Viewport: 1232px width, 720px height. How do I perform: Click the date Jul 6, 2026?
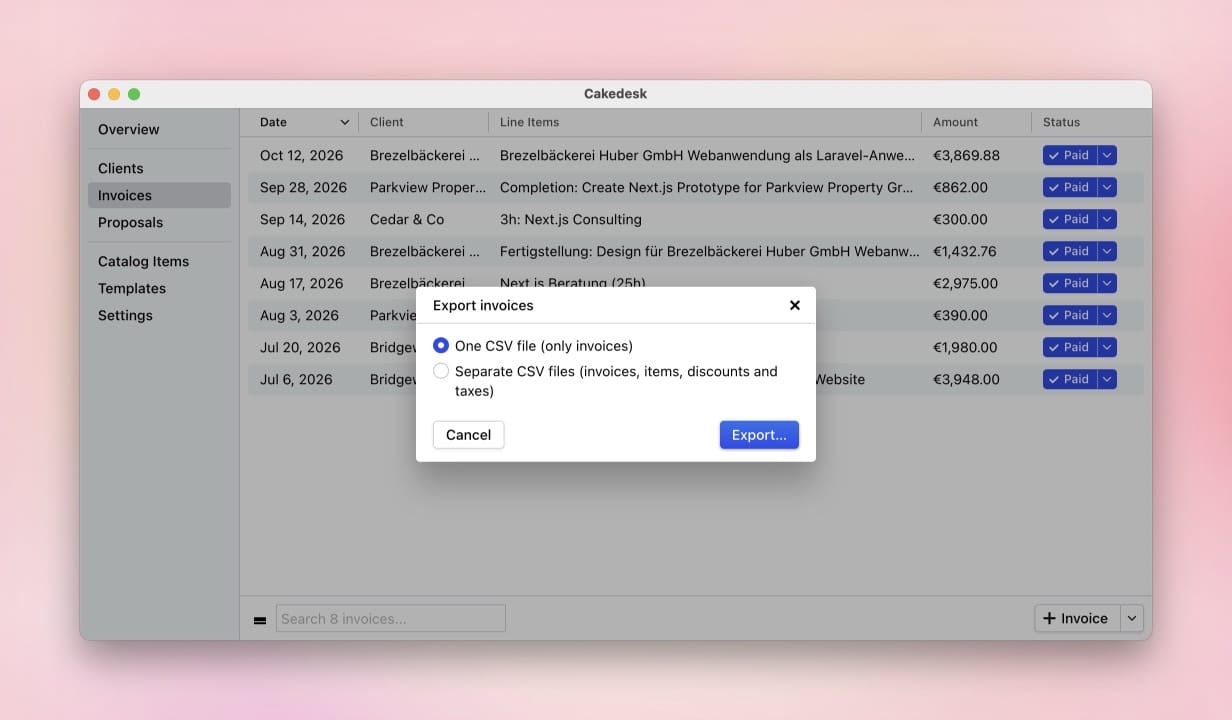[x=296, y=379]
